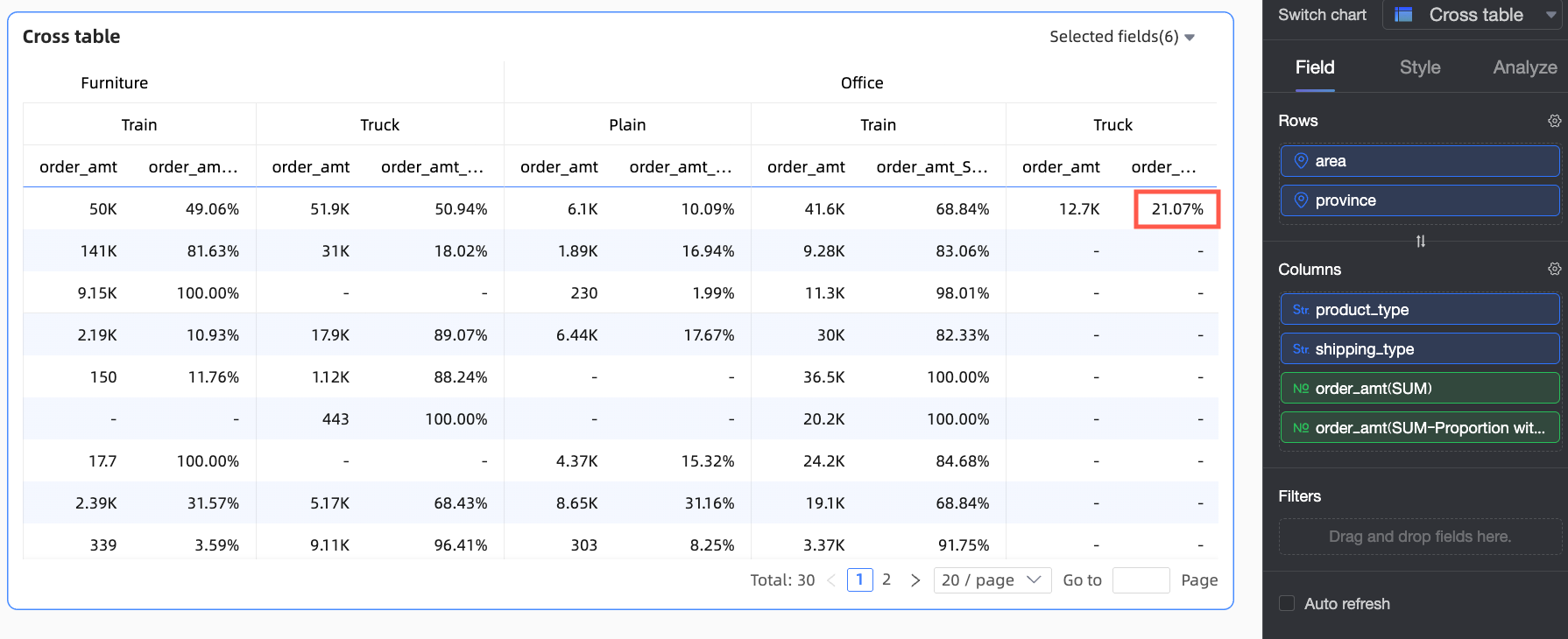Screen dimensions: 1568x639
Task: Click the location icon on the area field
Action: pos(1301,161)
